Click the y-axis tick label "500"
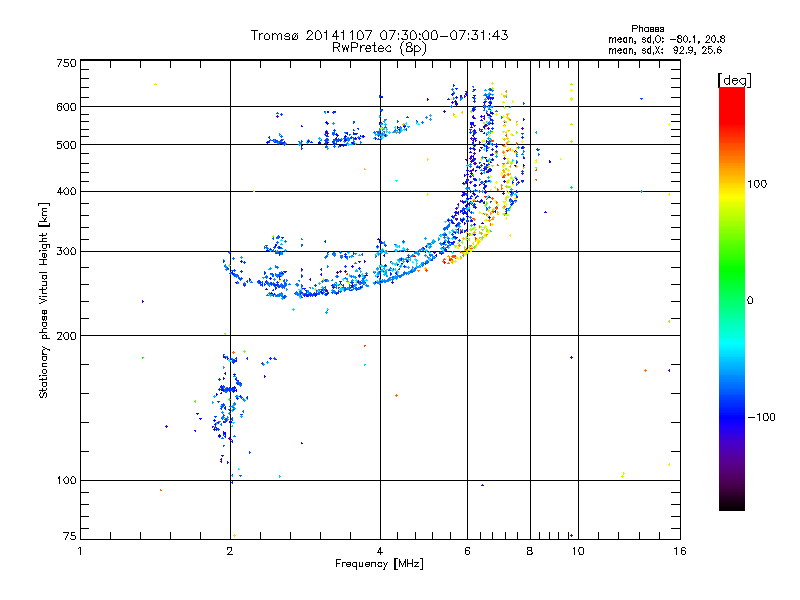This screenshot has height=600, width=800. point(66,145)
